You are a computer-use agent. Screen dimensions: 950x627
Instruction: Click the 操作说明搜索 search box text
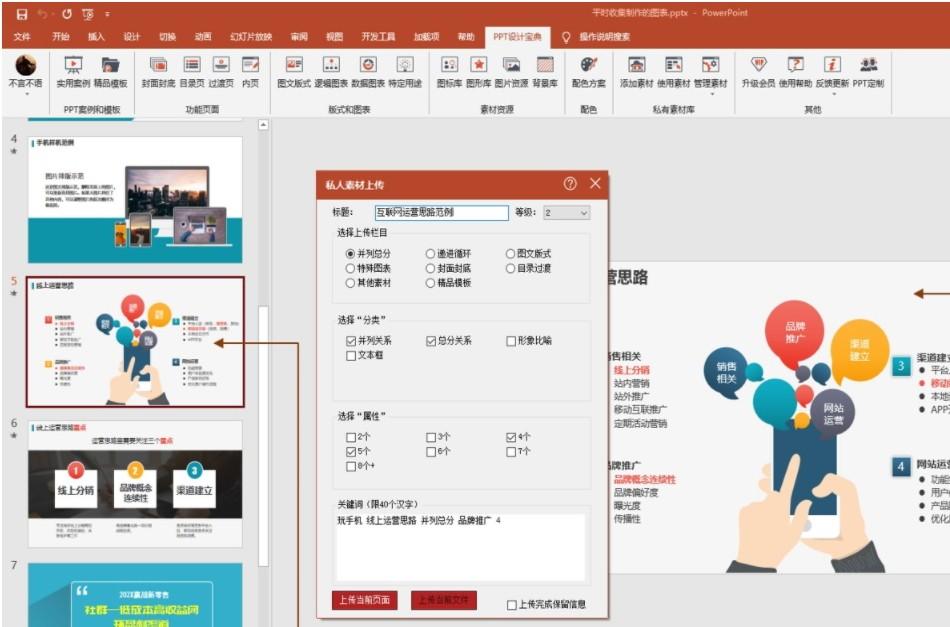604,37
